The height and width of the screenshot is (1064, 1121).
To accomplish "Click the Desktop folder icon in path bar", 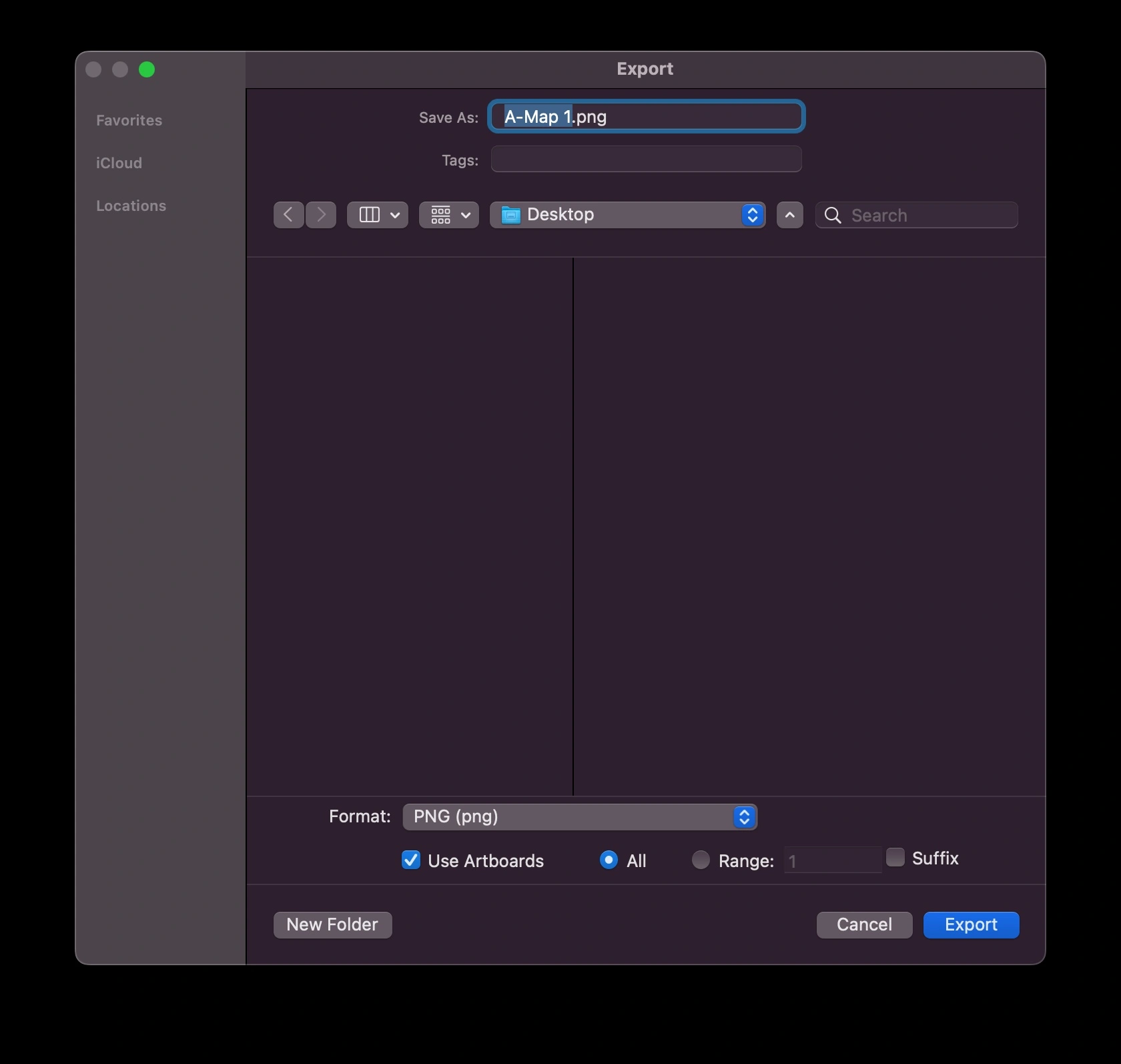I will [x=510, y=214].
